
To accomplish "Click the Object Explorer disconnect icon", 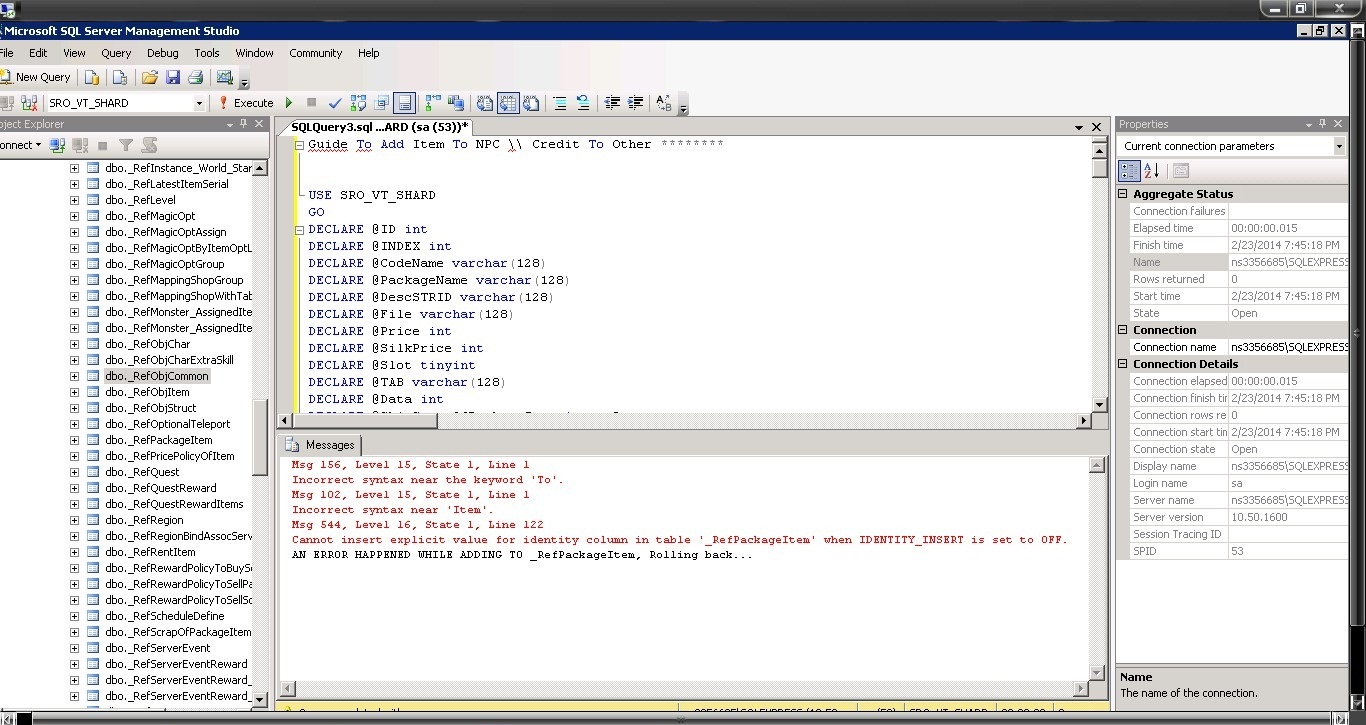I will [80, 145].
